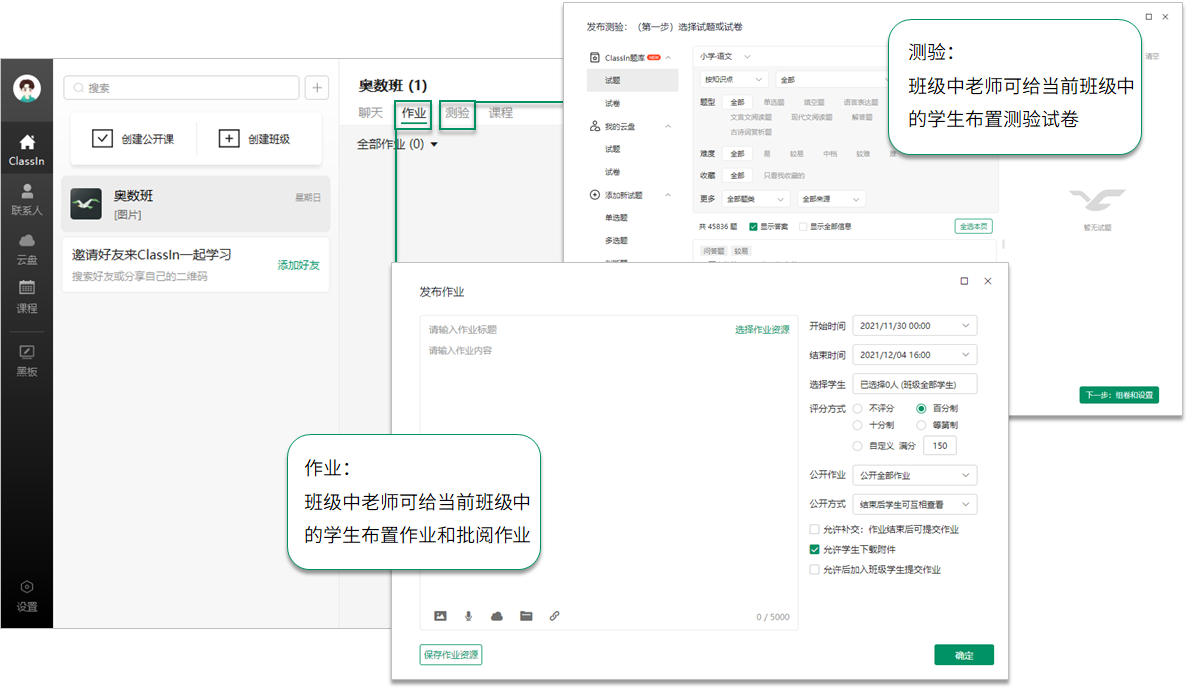Open the ClassIn home section
Screen dimensions: 1189x690
tap(27, 149)
